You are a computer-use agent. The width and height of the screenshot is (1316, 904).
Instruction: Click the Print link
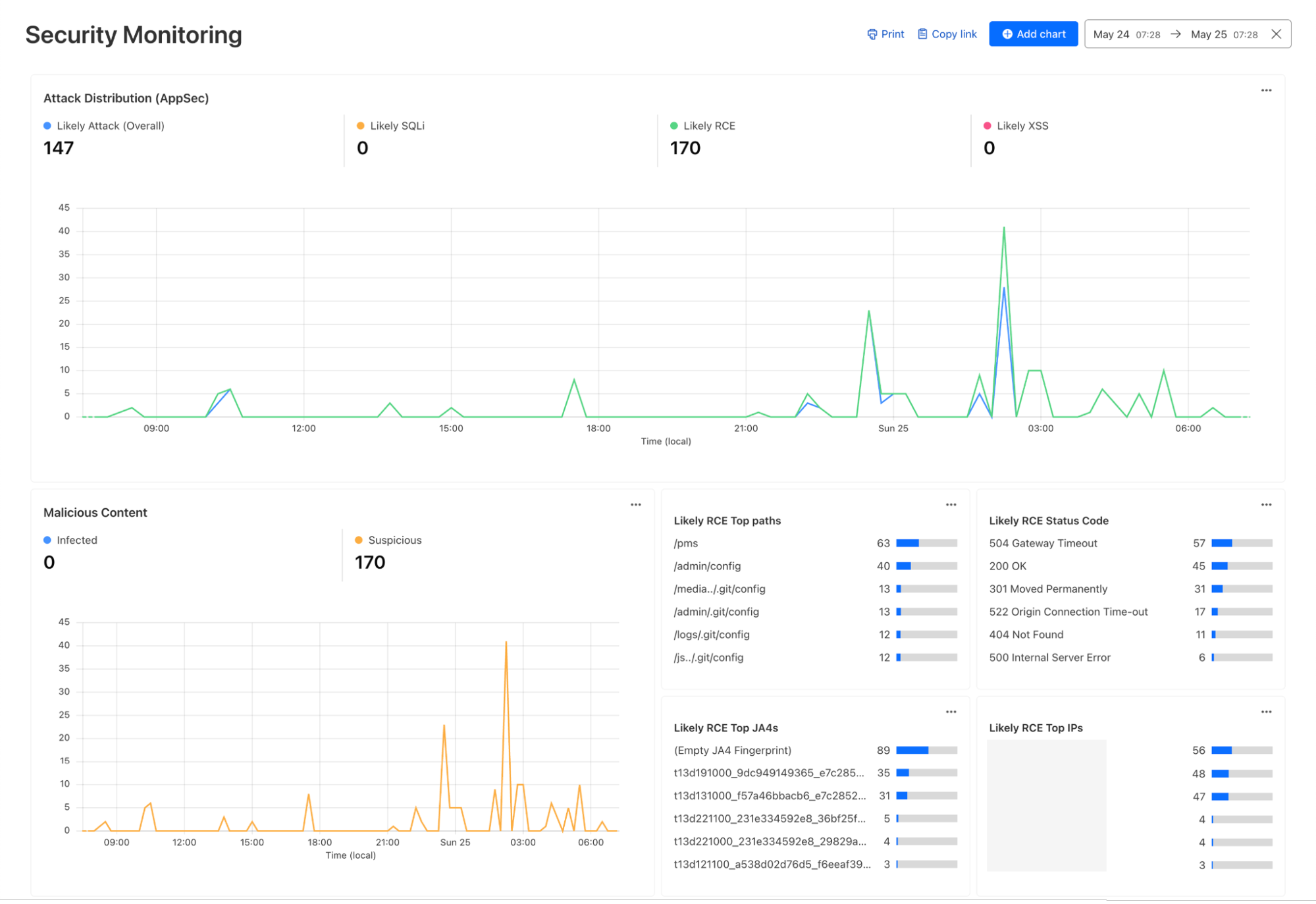885,34
